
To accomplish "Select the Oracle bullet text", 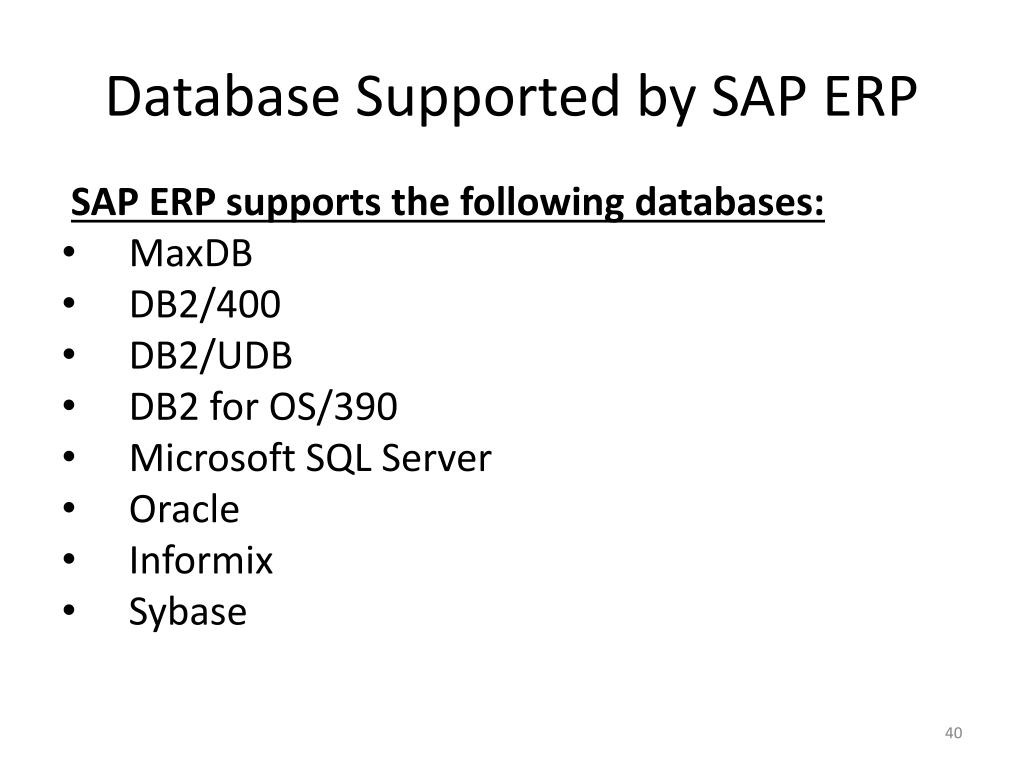I will click(x=184, y=509).
